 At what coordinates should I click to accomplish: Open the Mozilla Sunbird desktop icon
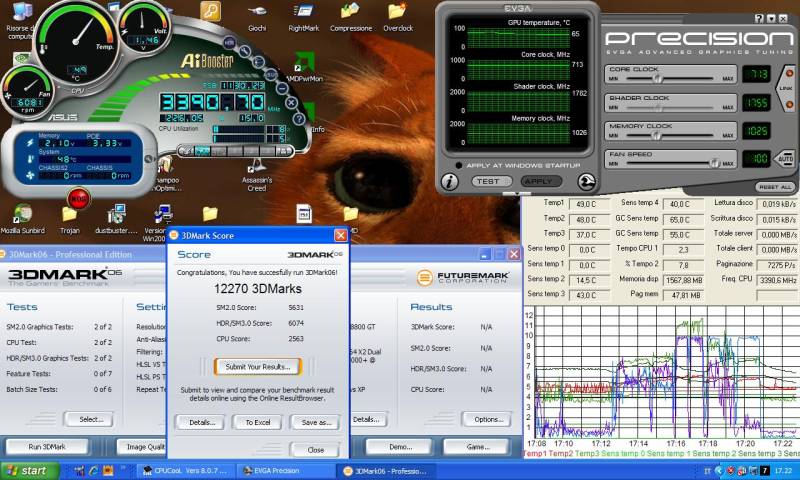pyautogui.click(x=22, y=219)
